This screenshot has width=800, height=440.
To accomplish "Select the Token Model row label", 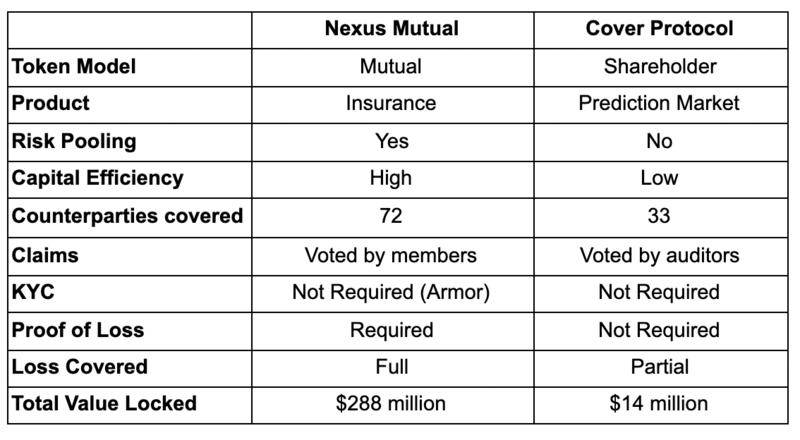I will [74, 67].
